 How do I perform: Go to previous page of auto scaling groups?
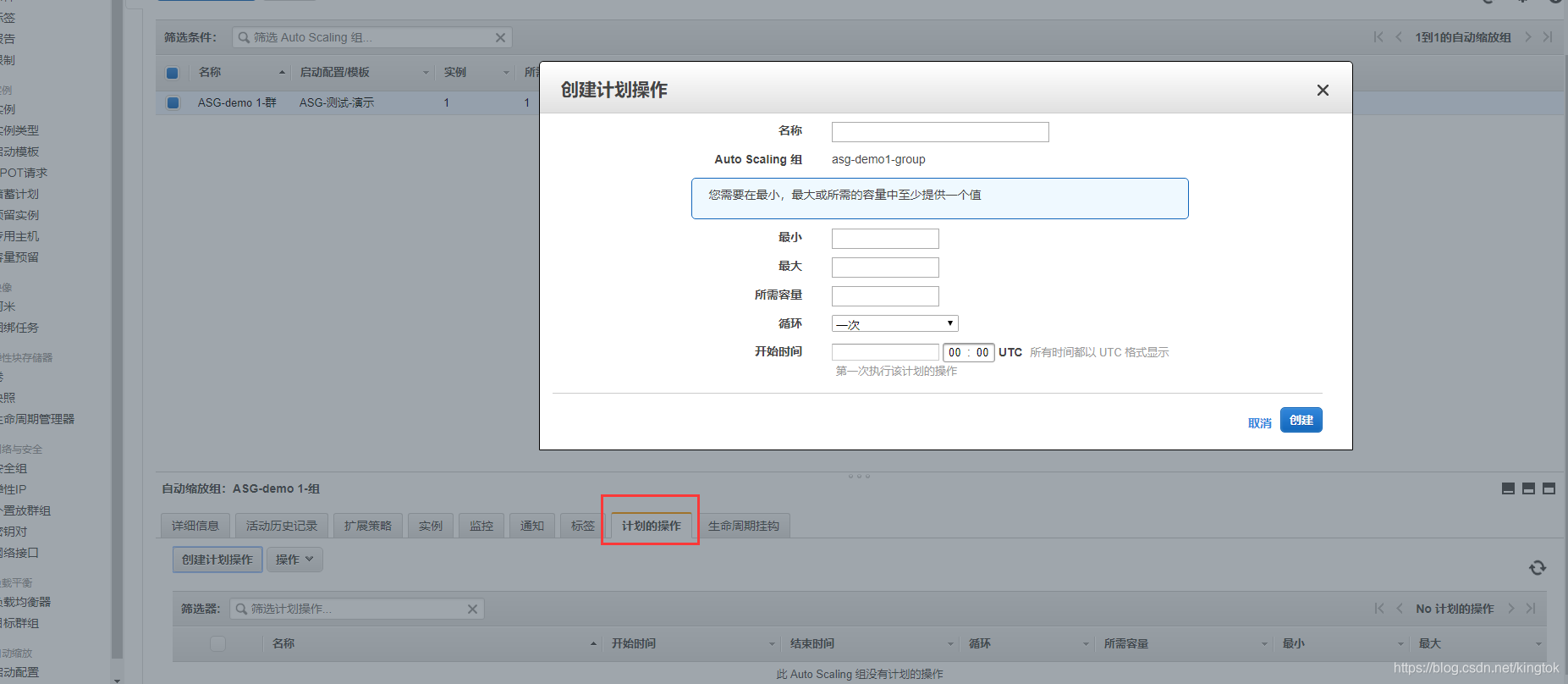[x=1398, y=36]
